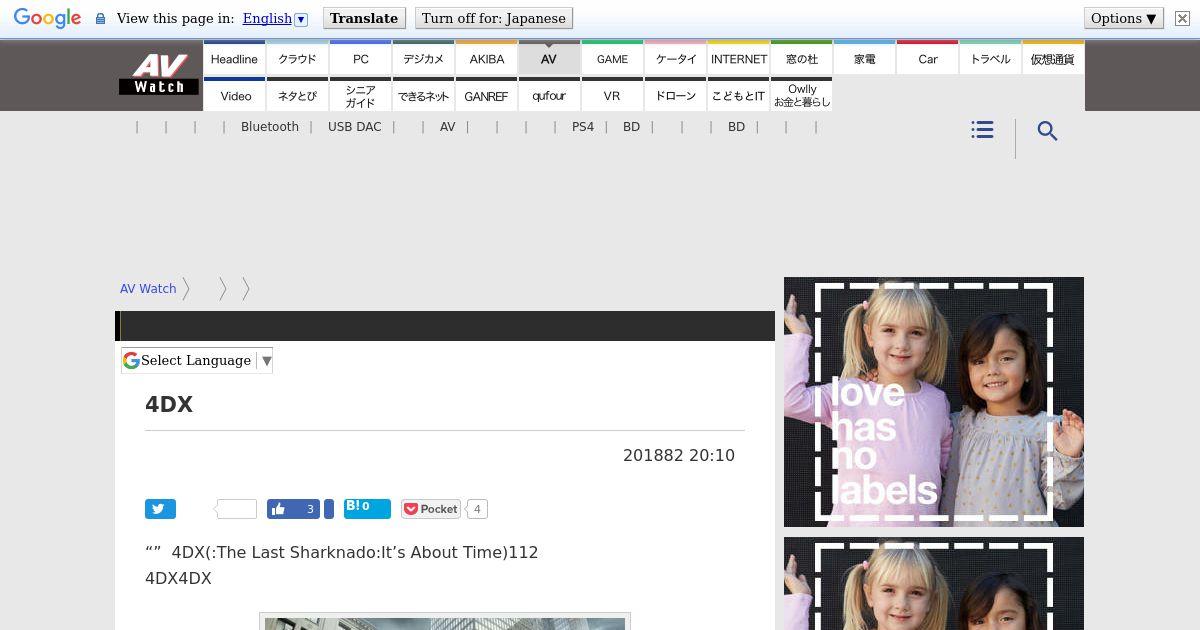The image size is (1200, 630).
Task: Click the tweet count bubble
Action: (236, 509)
